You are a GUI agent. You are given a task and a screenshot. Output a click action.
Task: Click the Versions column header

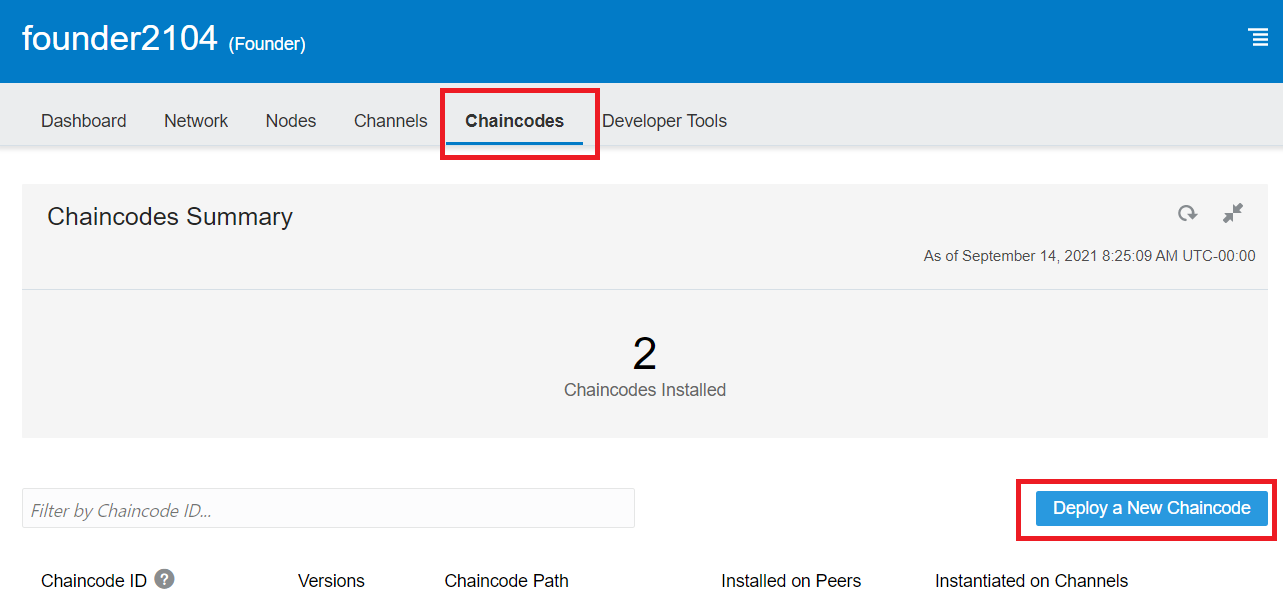[x=331, y=580]
